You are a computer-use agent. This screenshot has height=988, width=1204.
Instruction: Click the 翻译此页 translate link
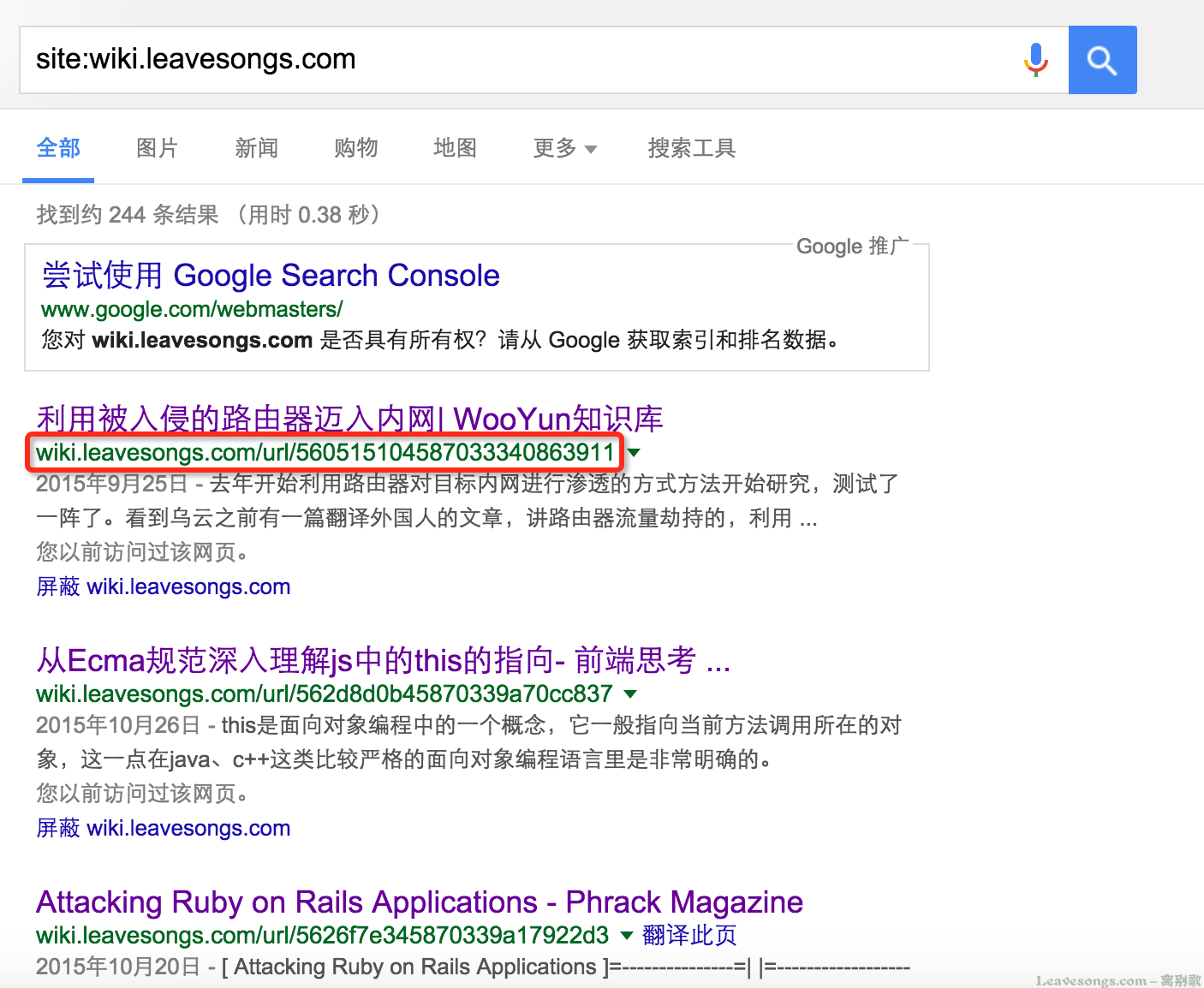click(689, 935)
